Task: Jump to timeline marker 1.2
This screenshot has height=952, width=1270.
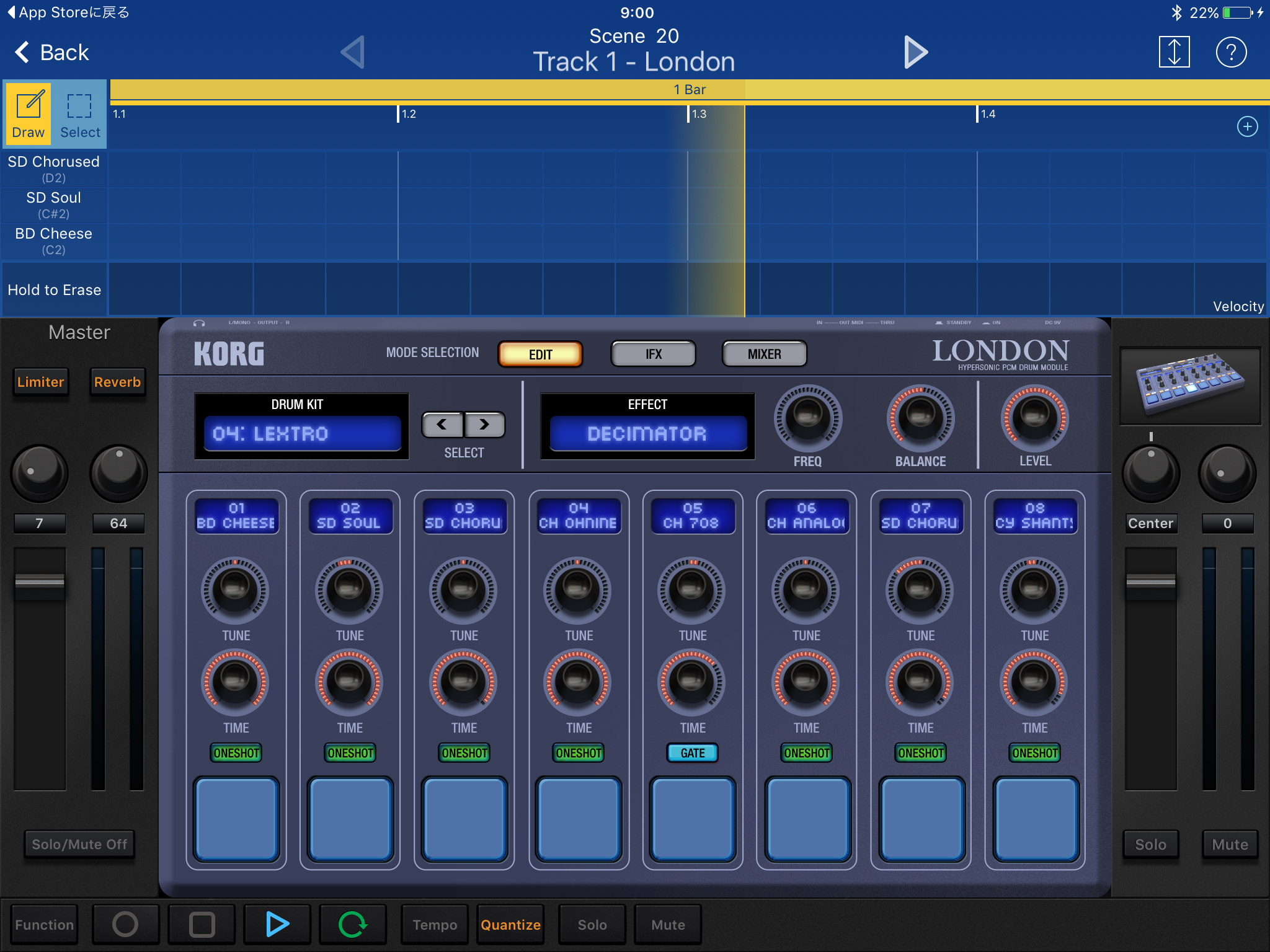Action: tap(407, 114)
